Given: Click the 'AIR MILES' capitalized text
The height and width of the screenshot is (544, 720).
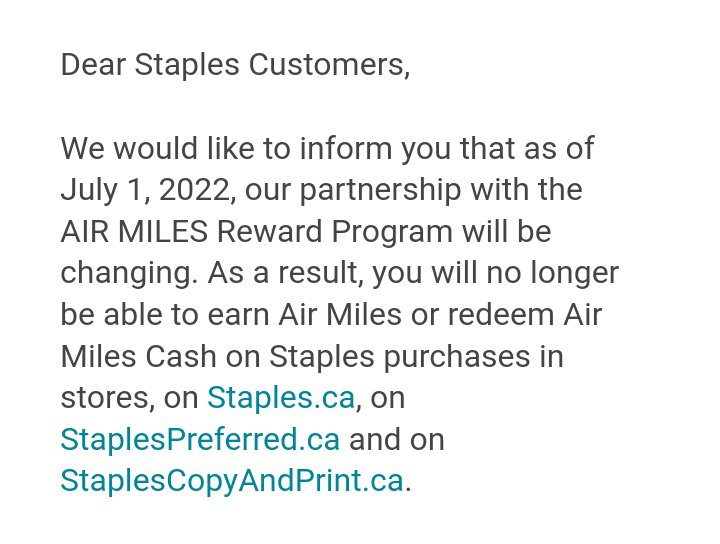Looking at the screenshot, I should 134,231.
